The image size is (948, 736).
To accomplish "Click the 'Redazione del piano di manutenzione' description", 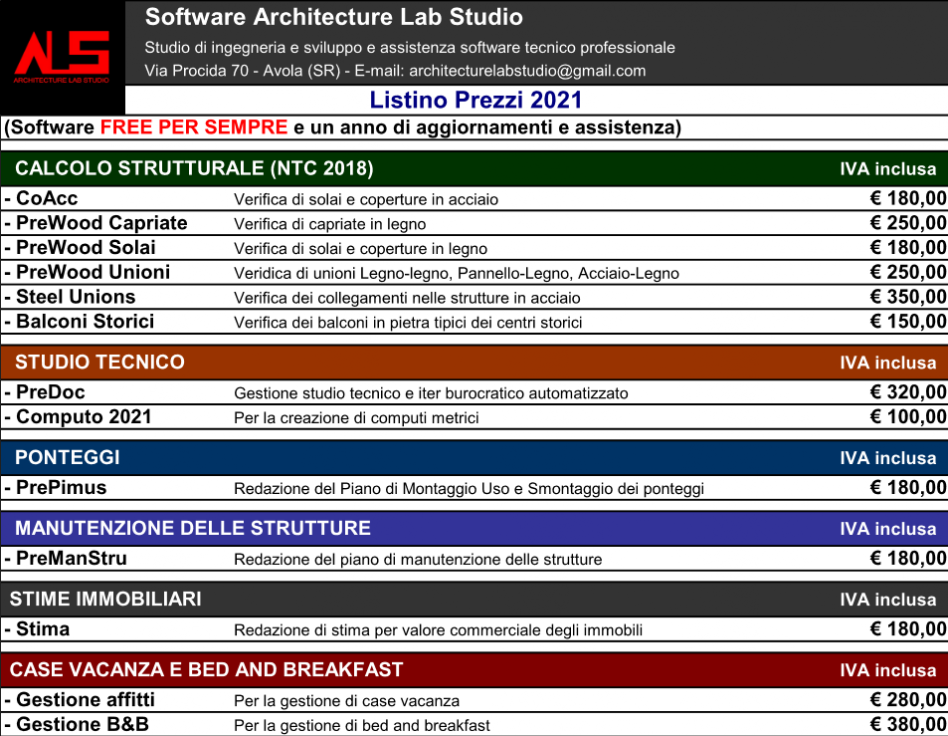I will coord(418,559).
